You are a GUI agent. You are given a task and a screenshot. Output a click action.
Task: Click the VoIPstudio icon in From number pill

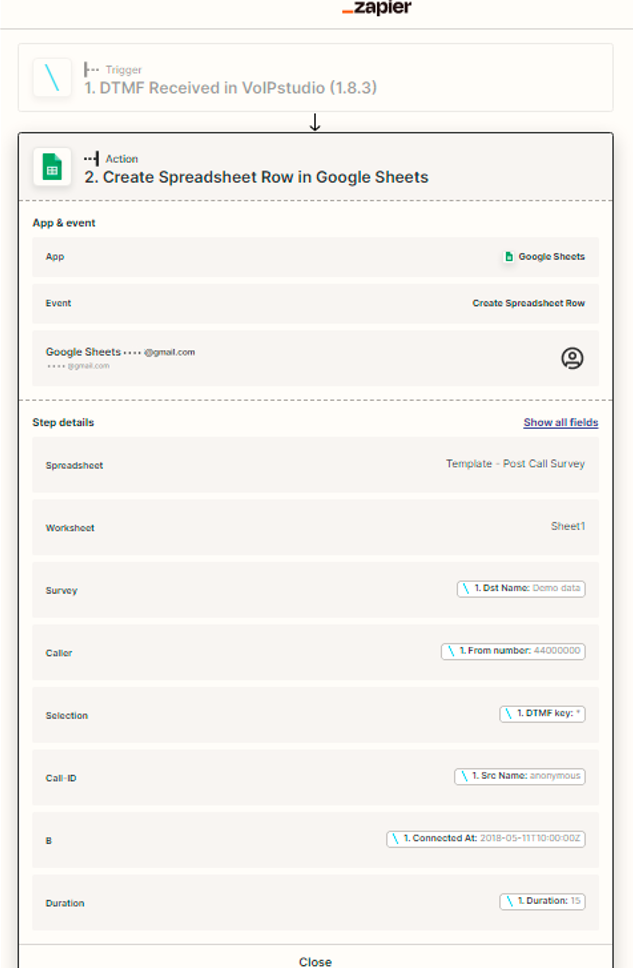pyautogui.click(x=451, y=651)
